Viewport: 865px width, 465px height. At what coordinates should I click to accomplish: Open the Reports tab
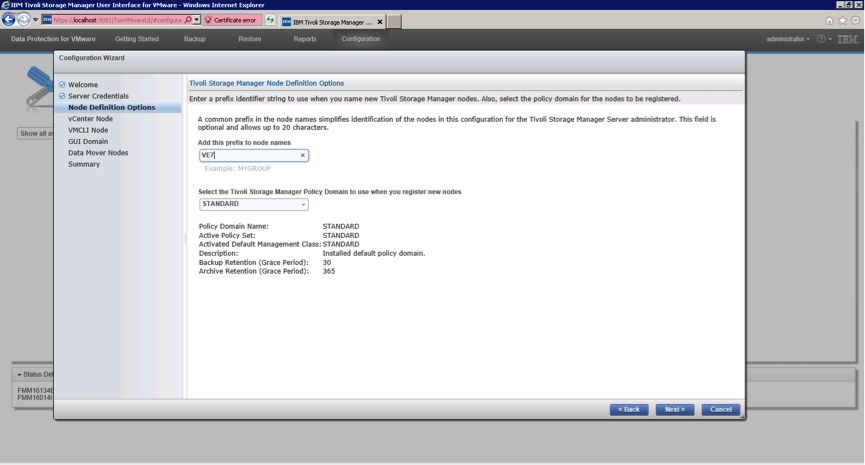pos(305,39)
